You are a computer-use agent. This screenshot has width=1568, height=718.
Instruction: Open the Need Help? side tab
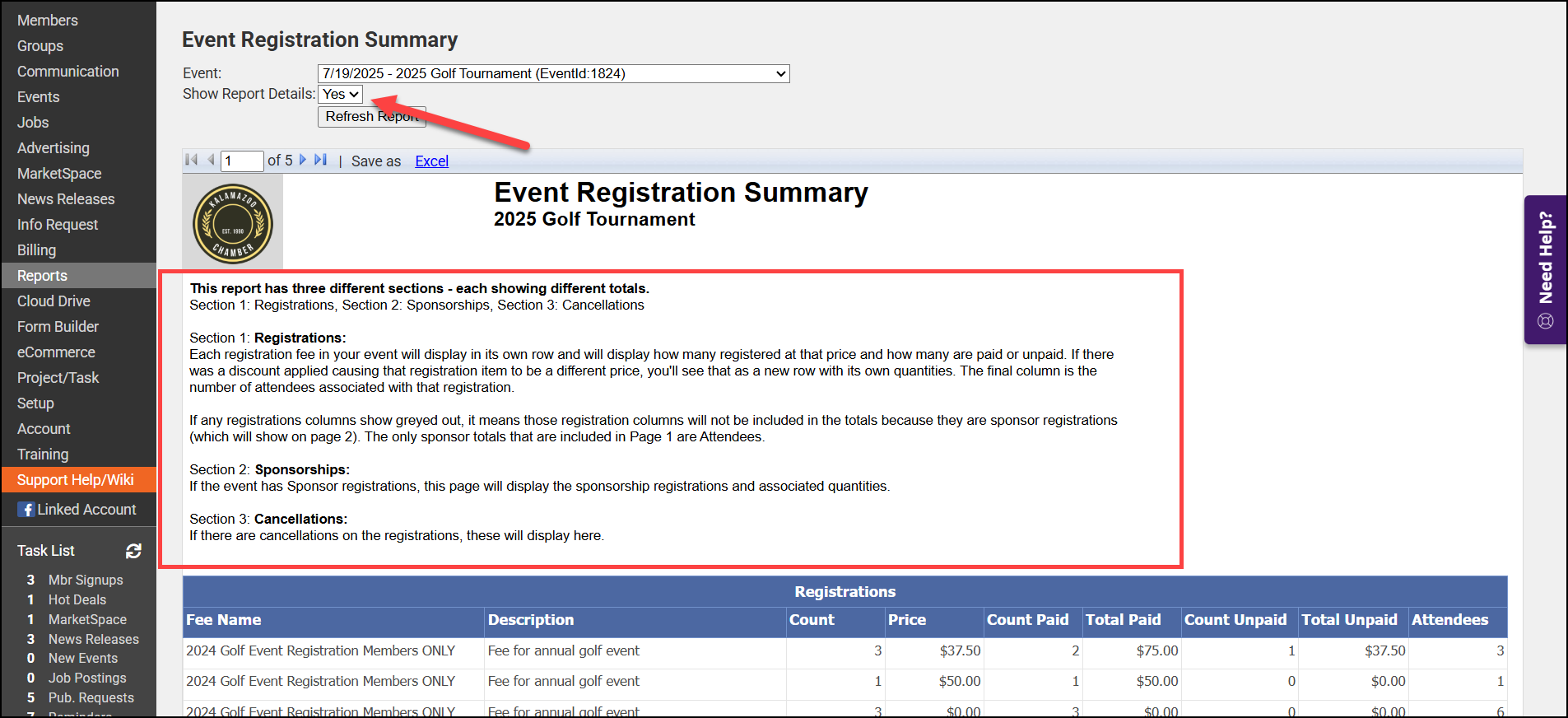1545,269
